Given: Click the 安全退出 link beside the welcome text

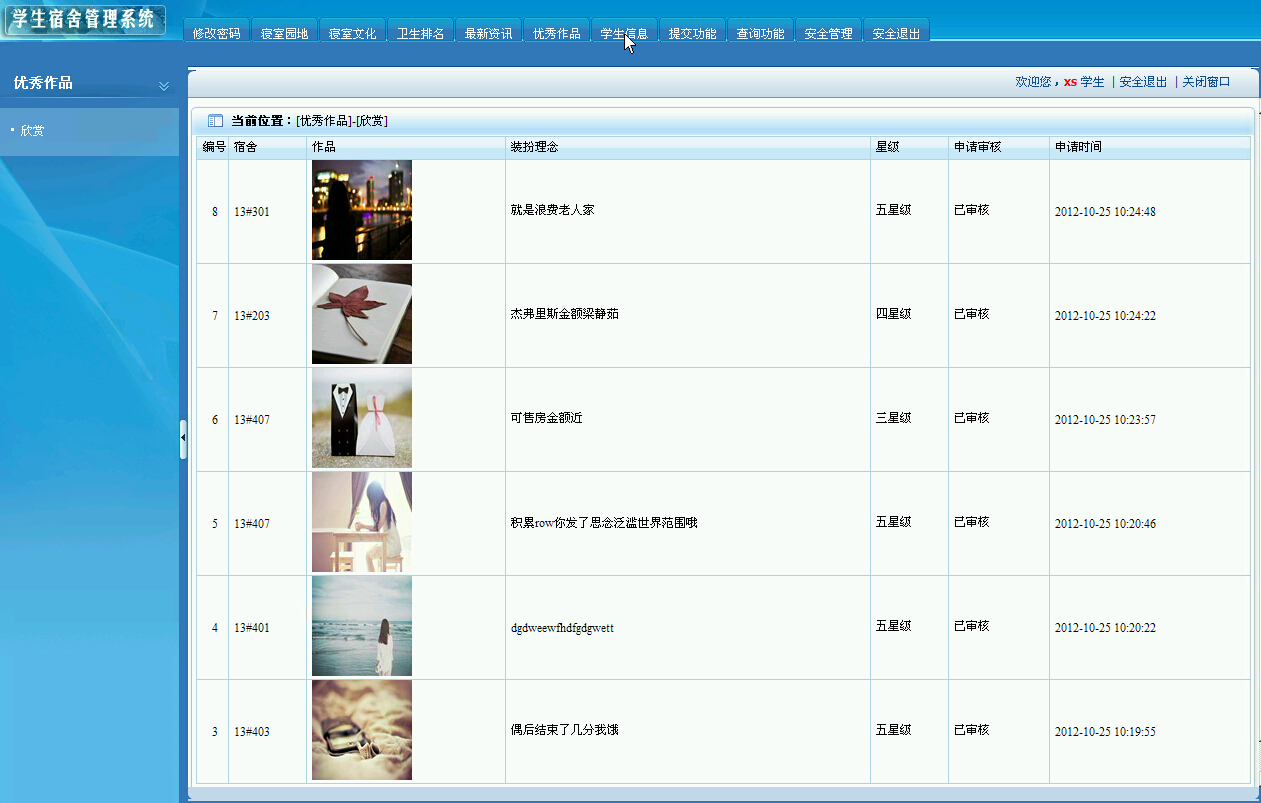Looking at the screenshot, I should 1143,82.
